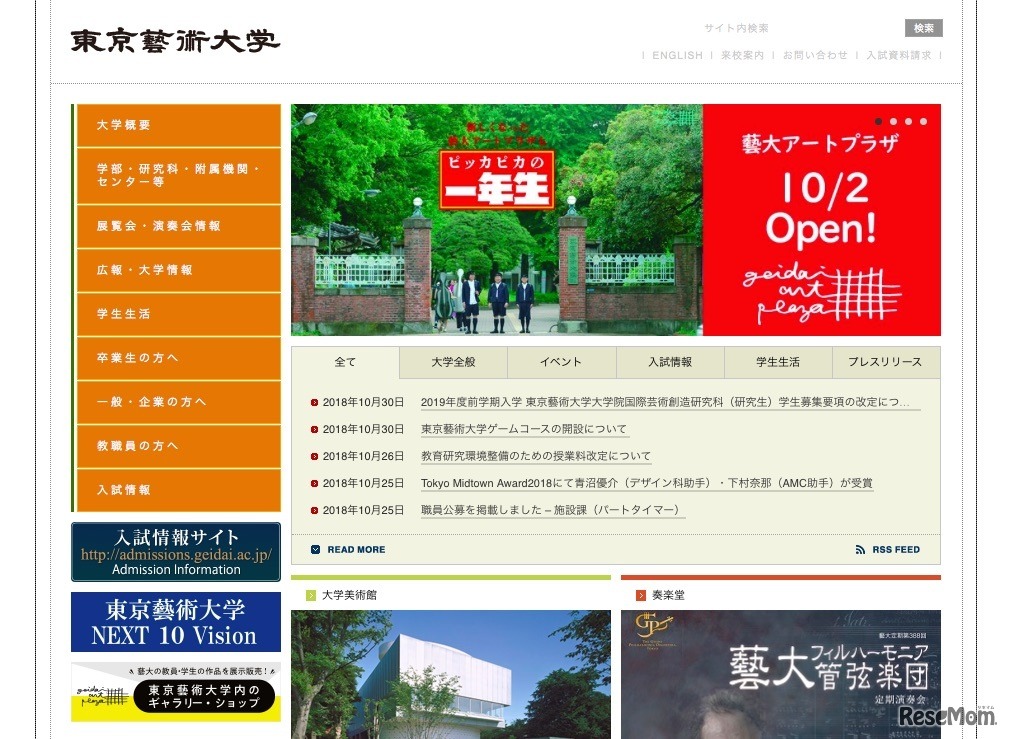Click the orange 奏楽堂 arrow icon

click(x=641, y=595)
